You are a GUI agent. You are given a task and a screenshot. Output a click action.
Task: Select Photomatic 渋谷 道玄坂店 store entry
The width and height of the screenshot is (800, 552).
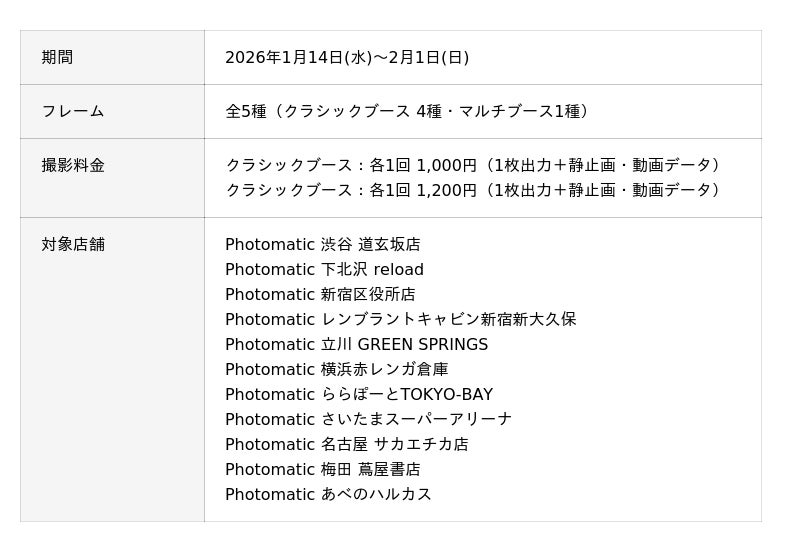click(322, 245)
